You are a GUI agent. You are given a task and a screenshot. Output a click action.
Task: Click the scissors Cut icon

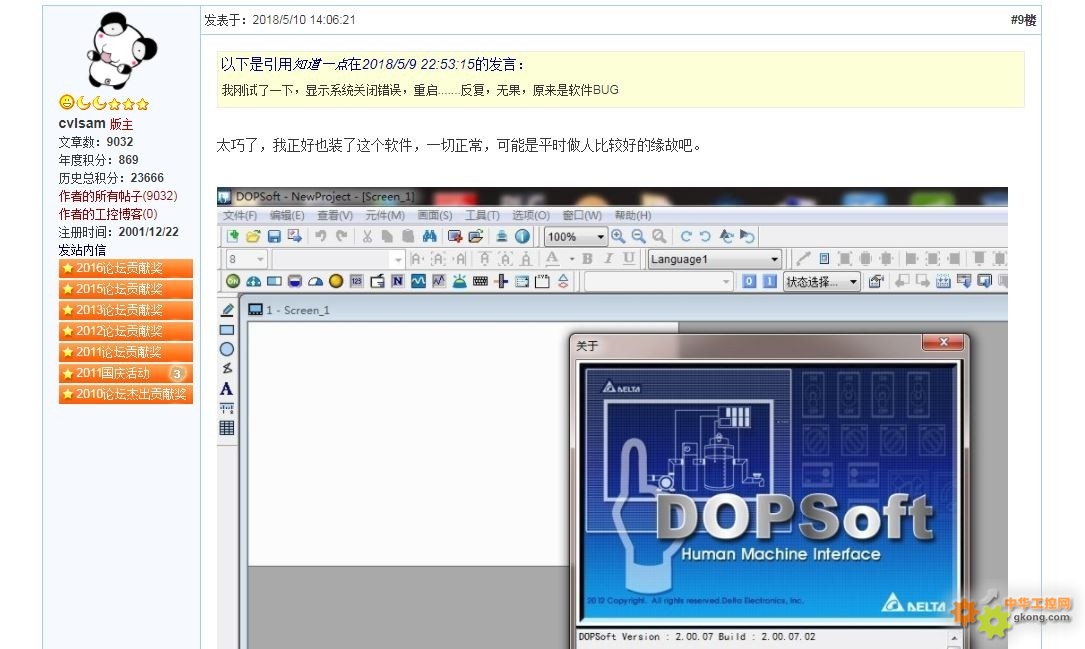coord(367,237)
